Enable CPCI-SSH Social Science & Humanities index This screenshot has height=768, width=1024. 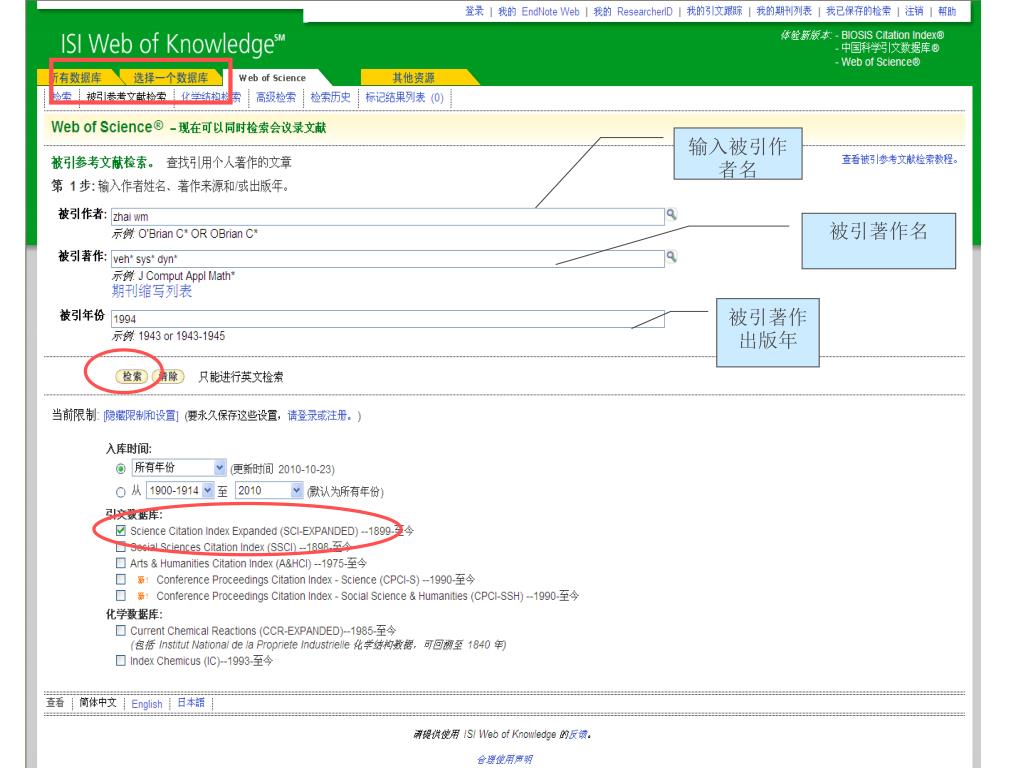[x=121, y=596]
